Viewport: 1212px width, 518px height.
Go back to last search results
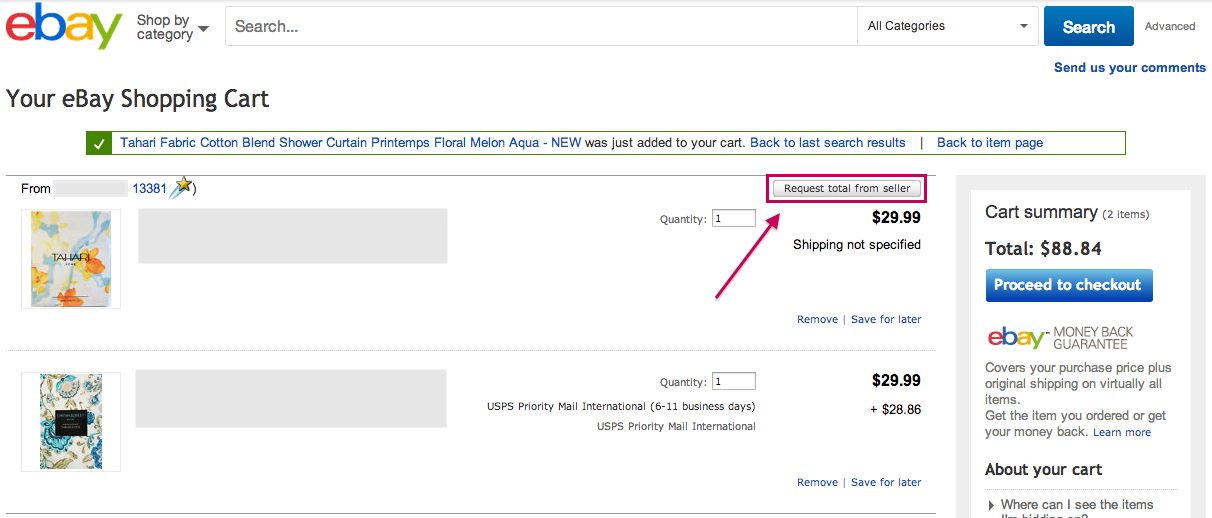coord(827,143)
